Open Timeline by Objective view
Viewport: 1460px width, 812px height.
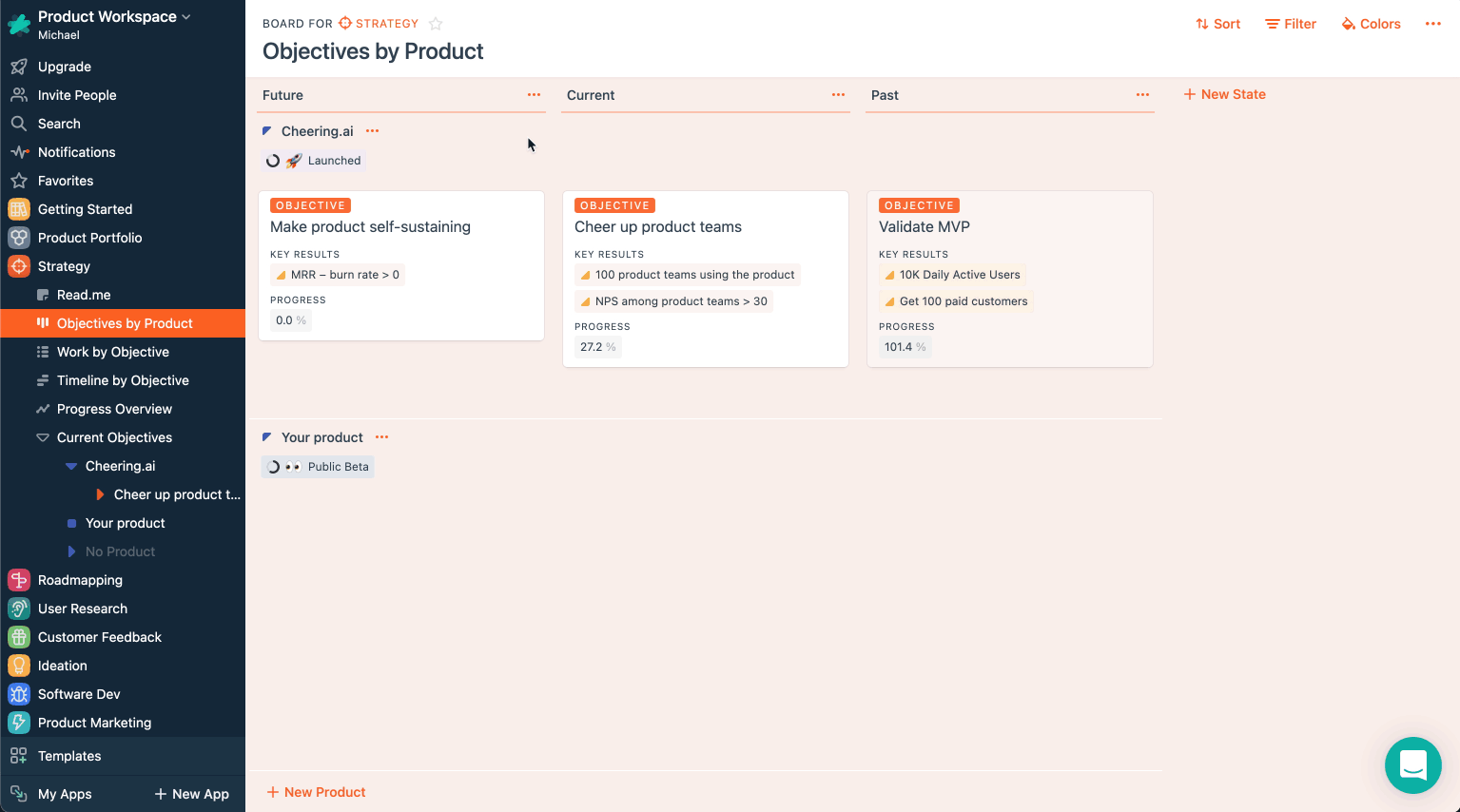click(123, 380)
